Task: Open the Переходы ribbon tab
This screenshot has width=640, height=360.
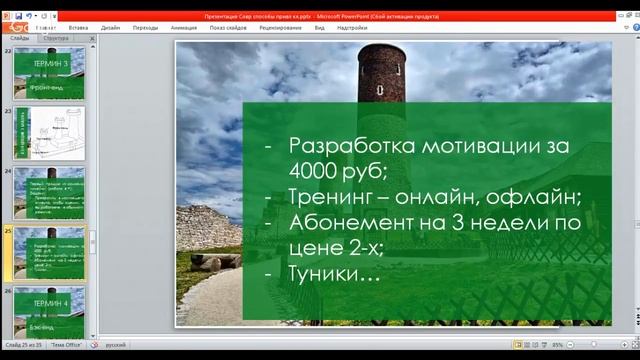Action: [145, 28]
